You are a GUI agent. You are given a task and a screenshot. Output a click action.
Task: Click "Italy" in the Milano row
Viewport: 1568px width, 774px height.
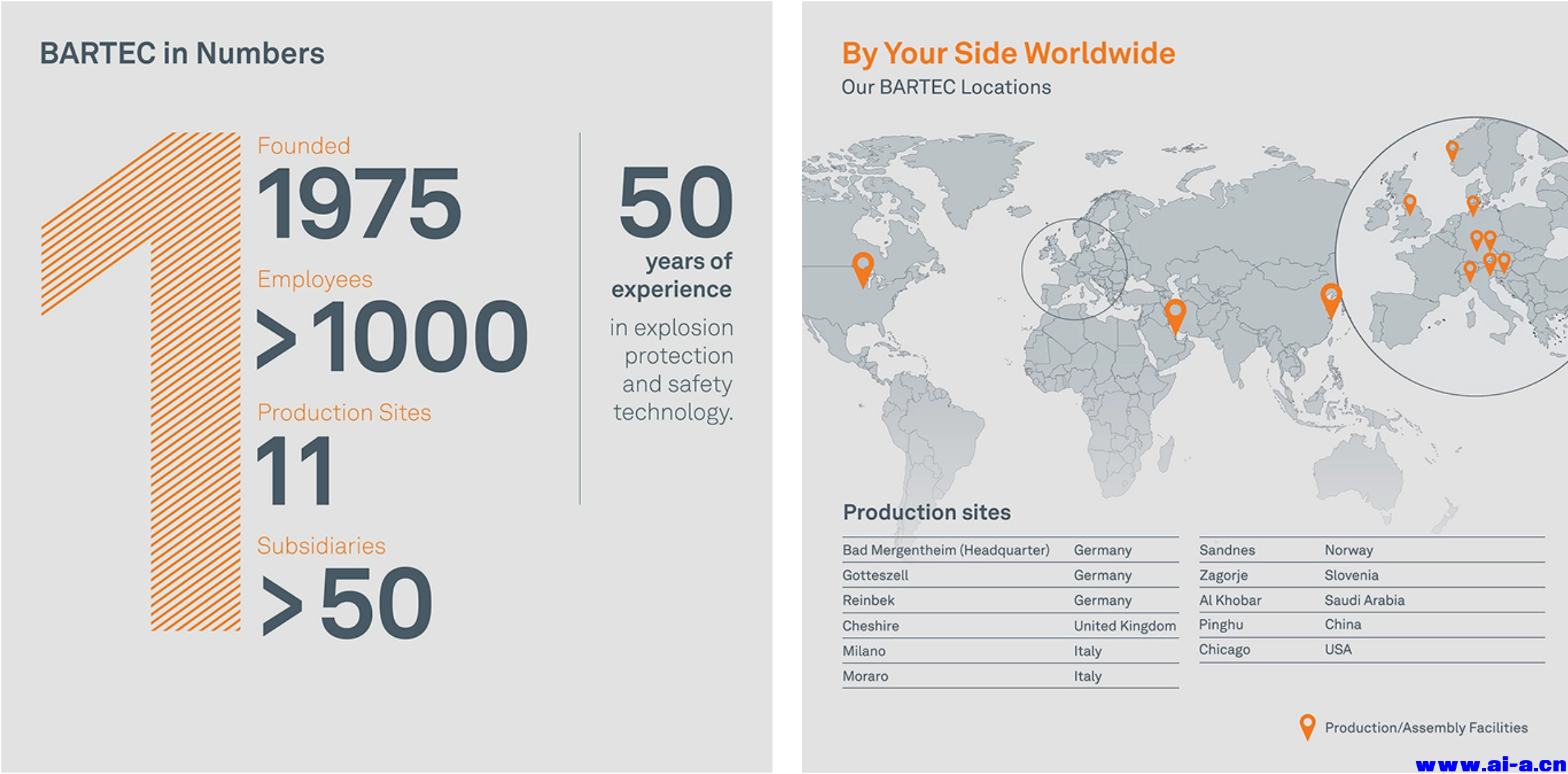[1087, 651]
